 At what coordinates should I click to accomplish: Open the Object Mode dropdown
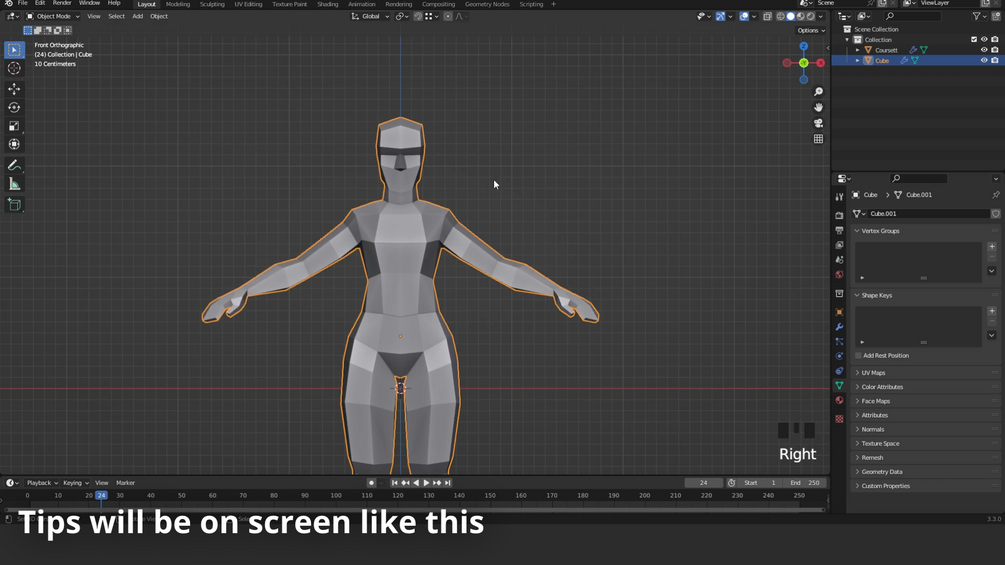(x=53, y=16)
